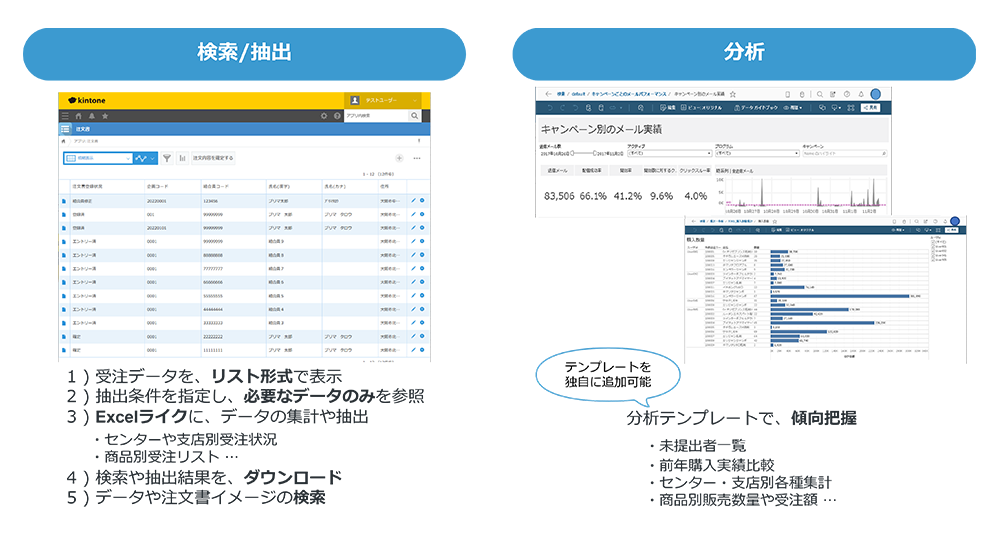Click the 編集 edit item in the dashboard toolbar
The width and height of the screenshot is (1000, 540).
668,107
